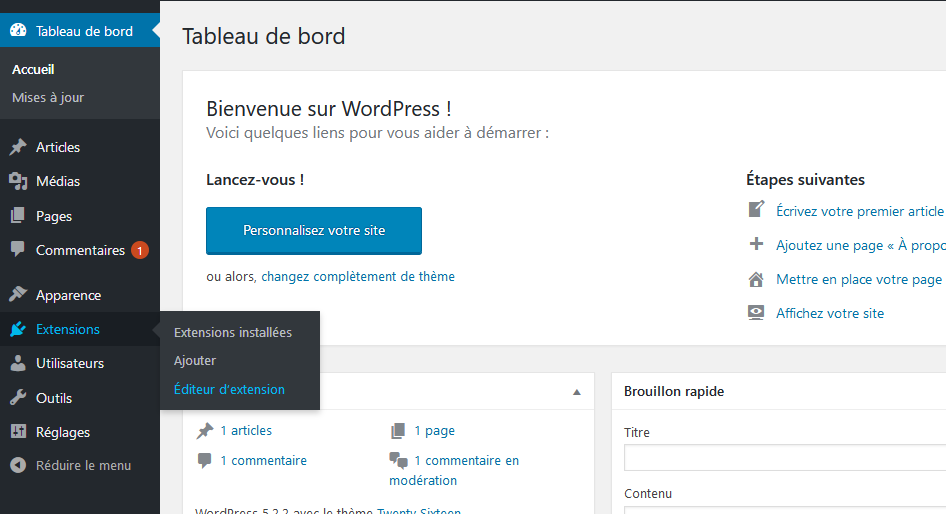The image size is (946, 514).
Task: Choose Extensions installées in flyout menu
Action: (233, 332)
